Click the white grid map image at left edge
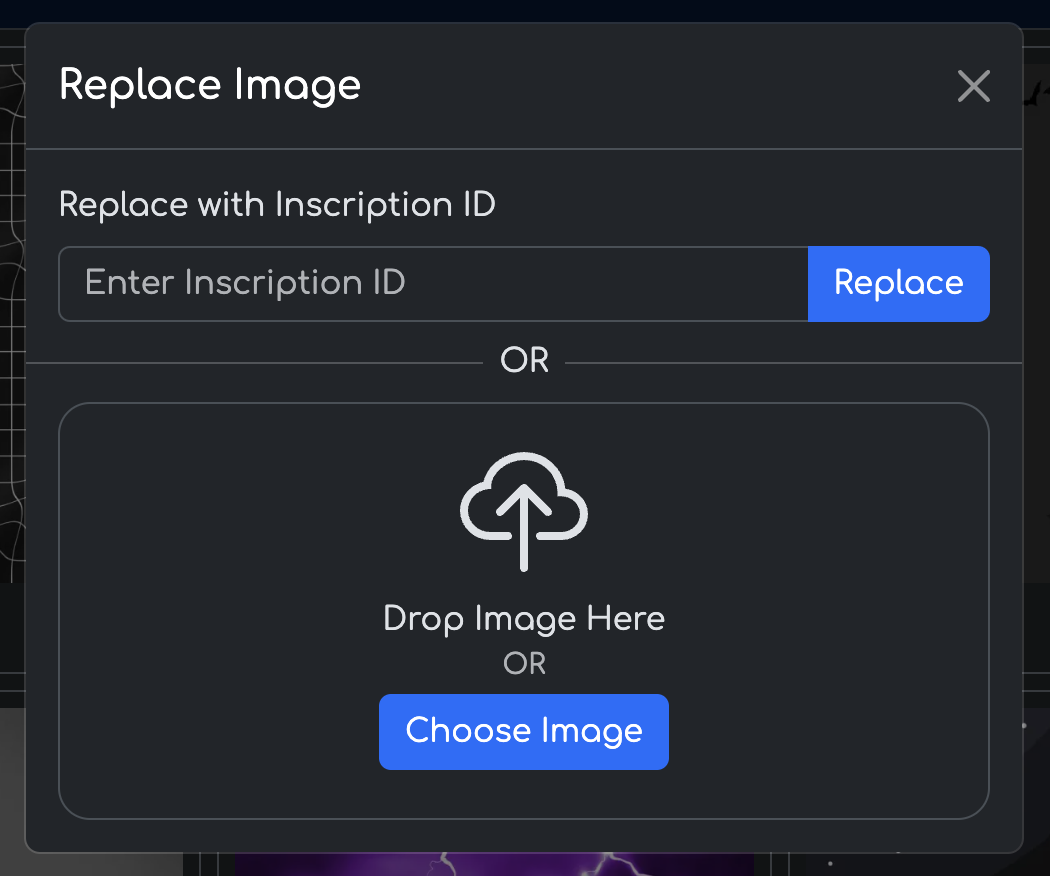 (x=11, y=300)
